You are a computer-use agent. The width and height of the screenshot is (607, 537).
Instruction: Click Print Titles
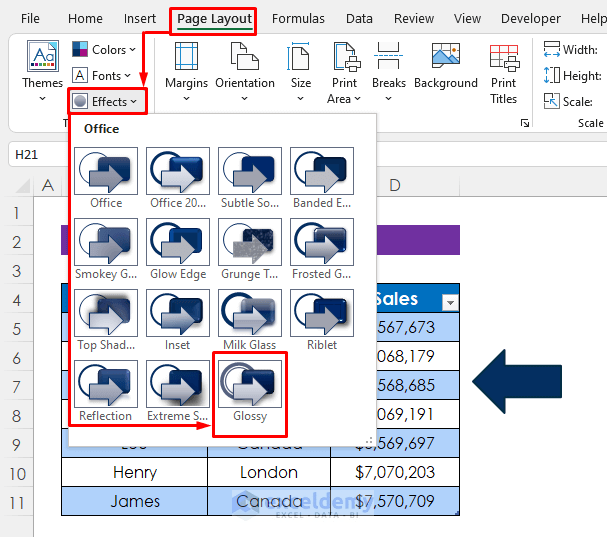[504, 73]
